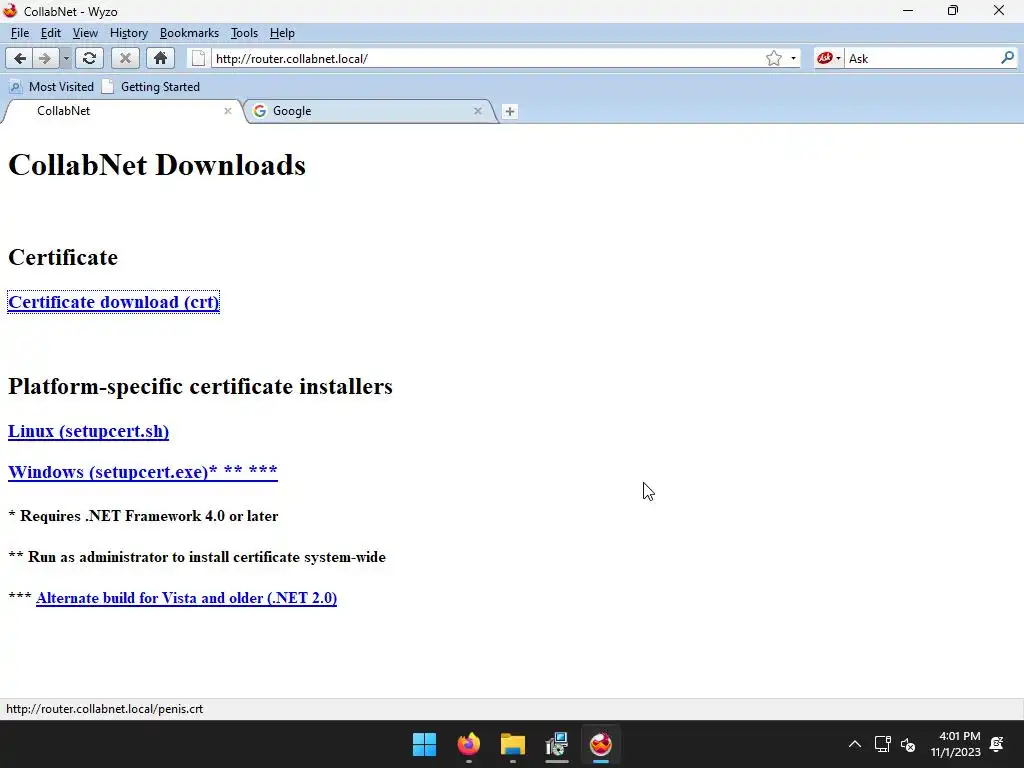Expand the address bar history dropdown
The width and height of the screenshot is (1024, 768).
point(793,59)
